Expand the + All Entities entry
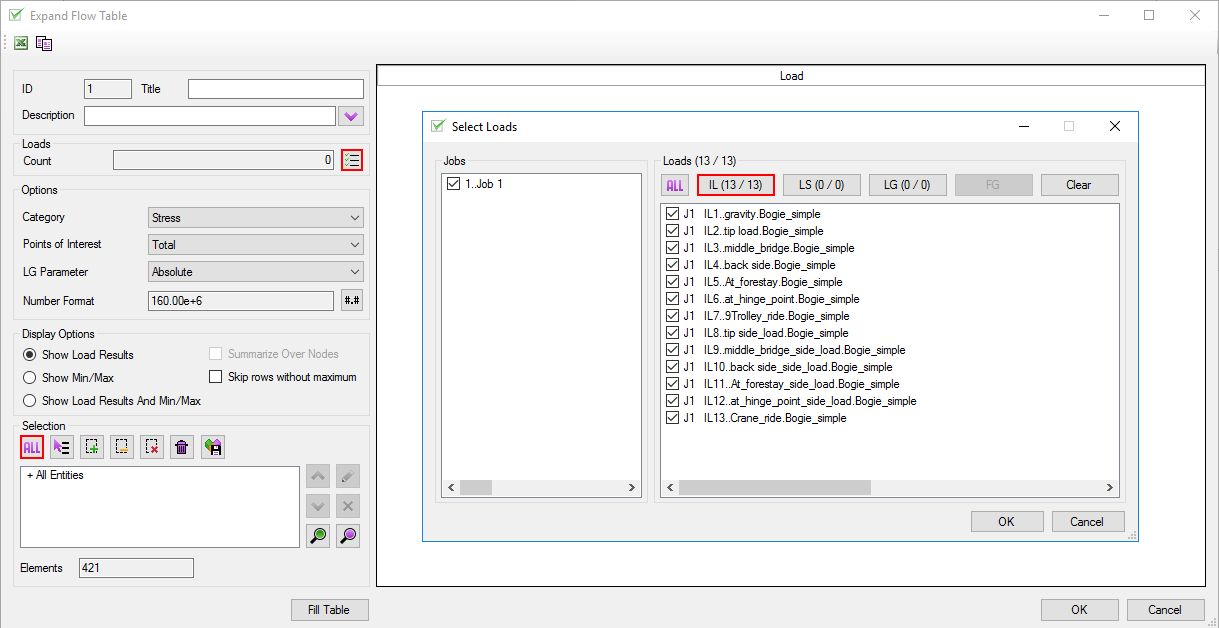 click(x=29, y=475)
